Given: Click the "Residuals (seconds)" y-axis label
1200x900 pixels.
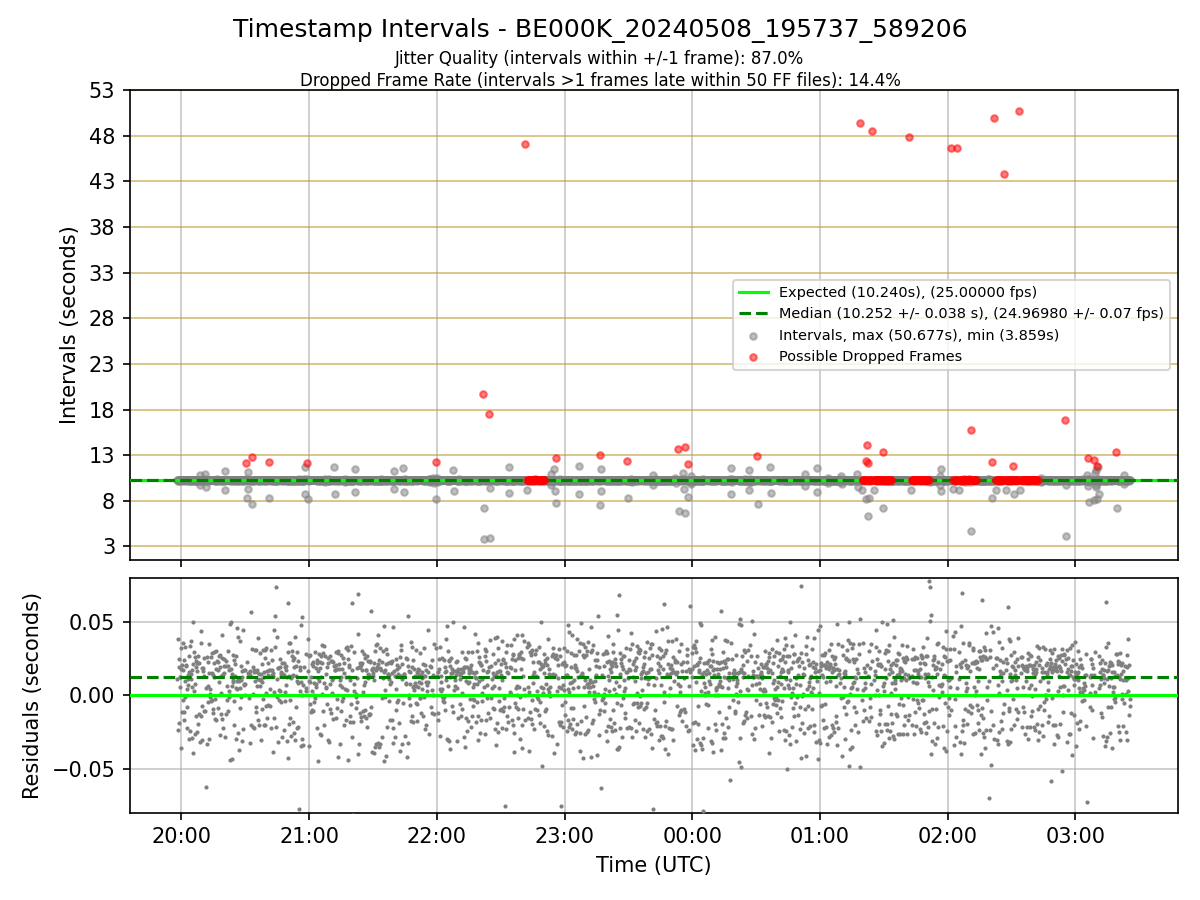Looking at the screenshot, I should click(x=31, y=695).
